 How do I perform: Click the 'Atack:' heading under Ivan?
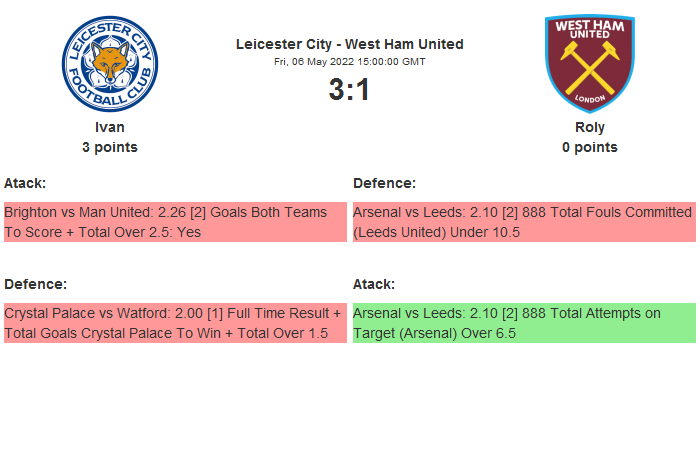(x=25, y=183)
